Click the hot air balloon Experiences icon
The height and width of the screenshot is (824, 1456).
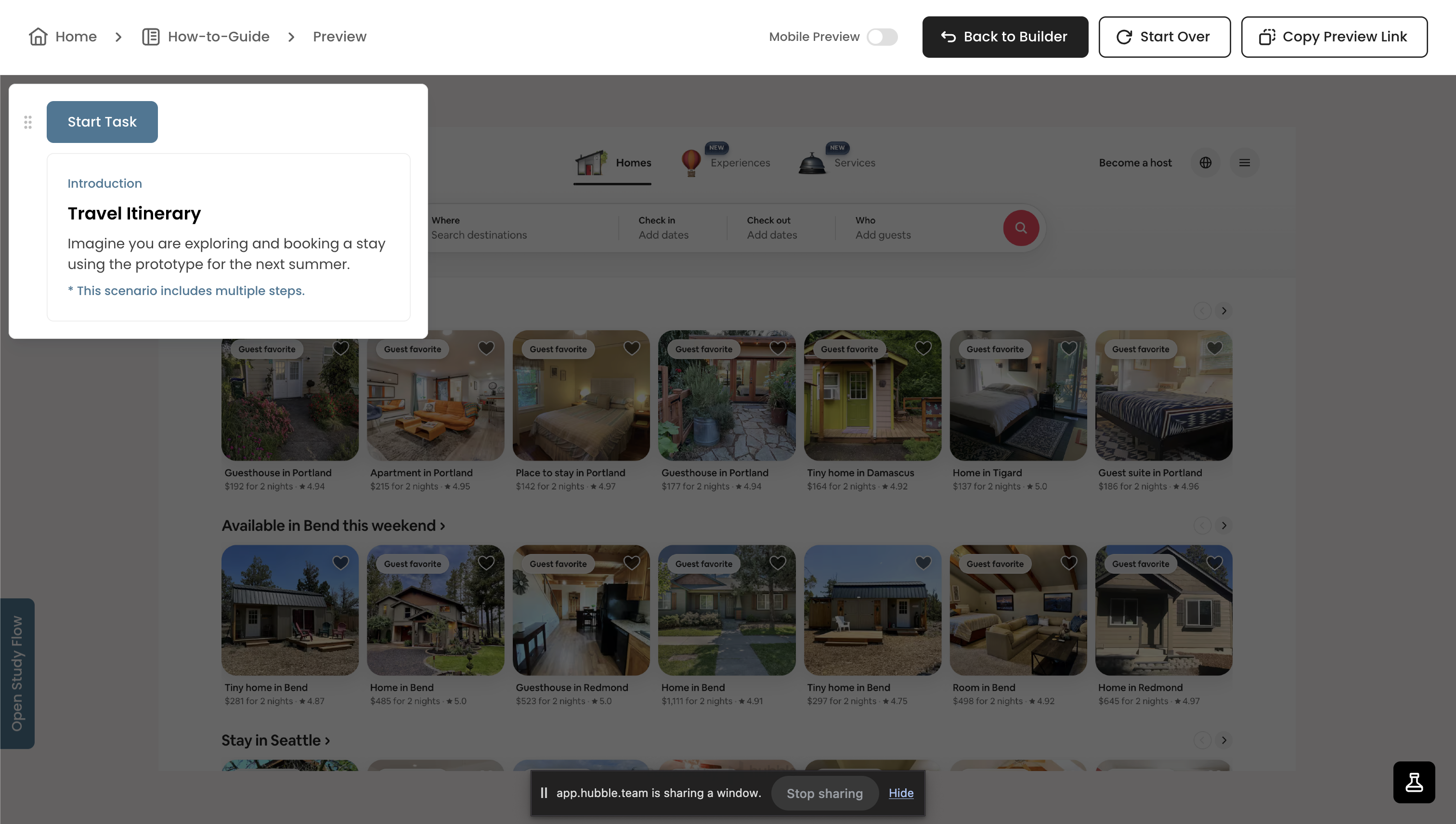[x=691, y=163]
